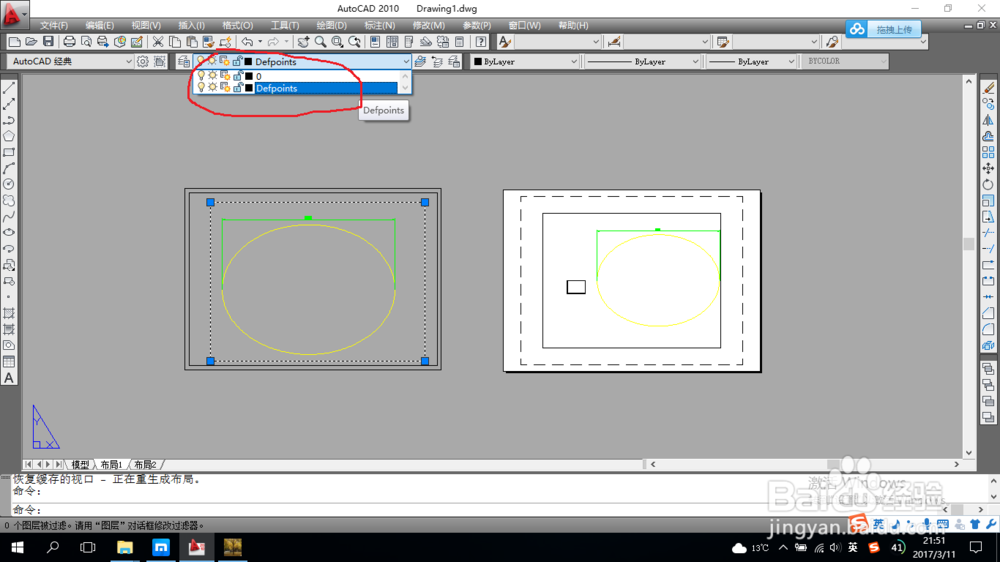Plot the drawing with printer icon
Viewport: 1000px width, 562px height.
pyautogui.click(x=69, y=42)
